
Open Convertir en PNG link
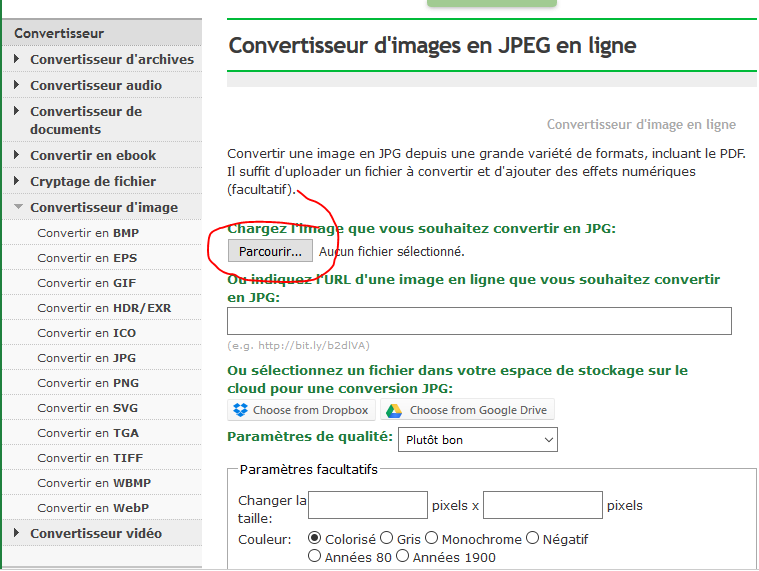point(88,383)
